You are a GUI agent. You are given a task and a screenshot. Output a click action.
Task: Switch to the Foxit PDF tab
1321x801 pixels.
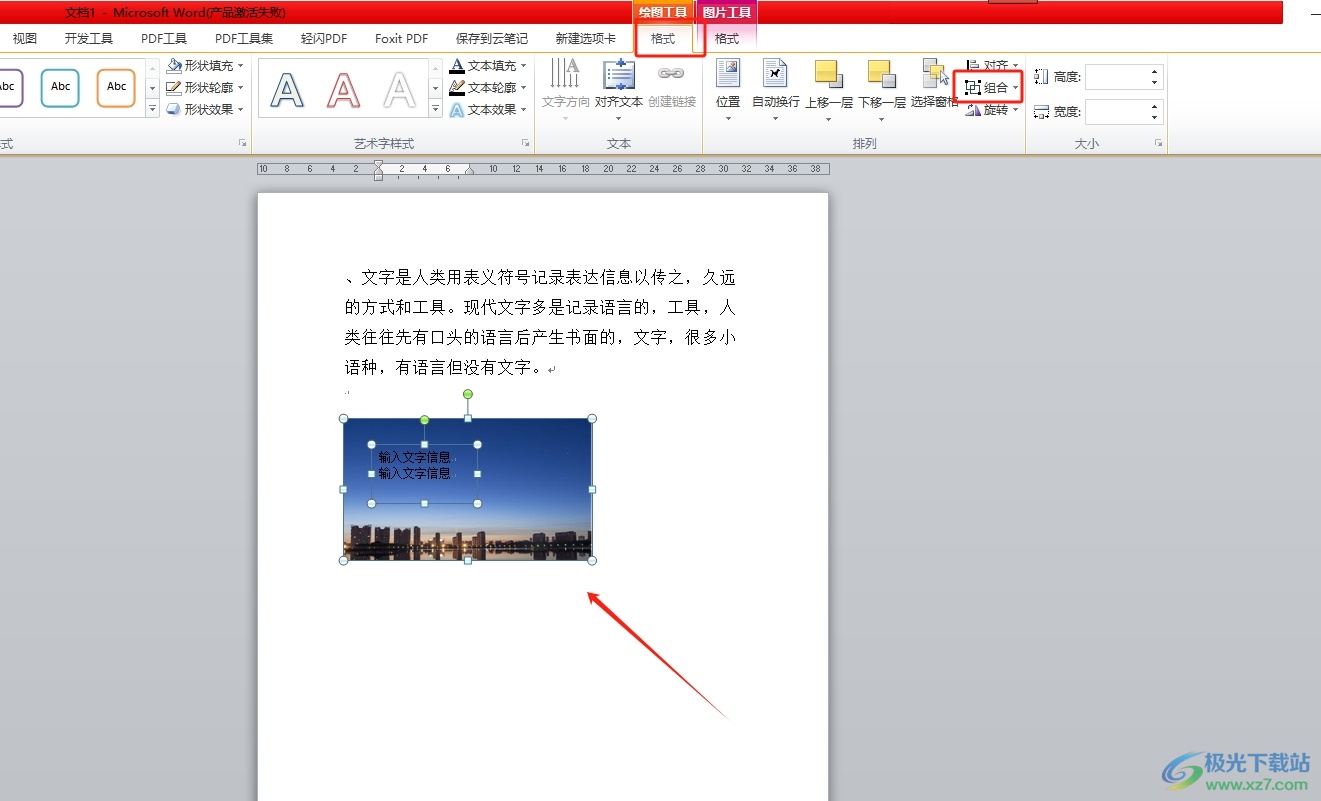coord(402,39)
